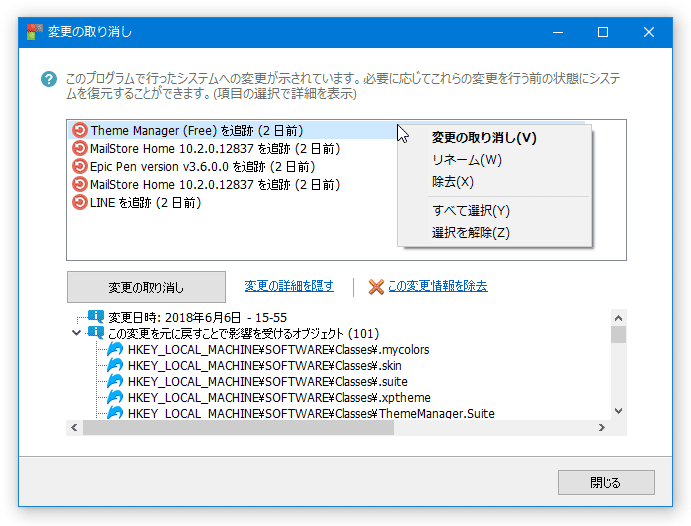Click the red X icon next to この変更情報を除去
Viewport: 691px width, 526px height.
(x=376, y=287)
